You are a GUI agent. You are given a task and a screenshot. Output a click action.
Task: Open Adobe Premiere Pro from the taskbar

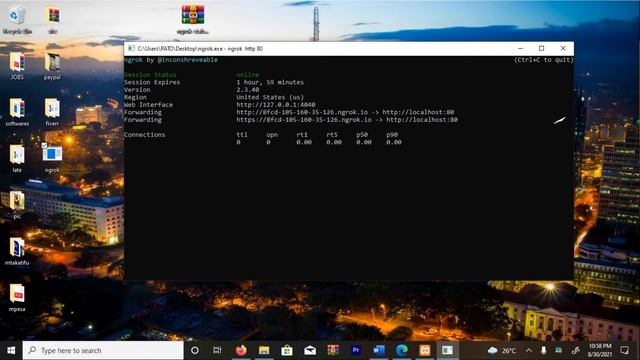(x=356, y=350)
